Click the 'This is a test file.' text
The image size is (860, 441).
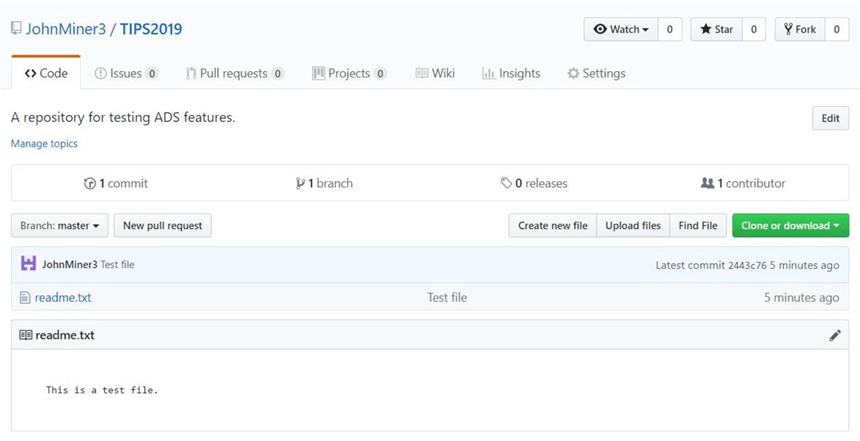[102, 390]
